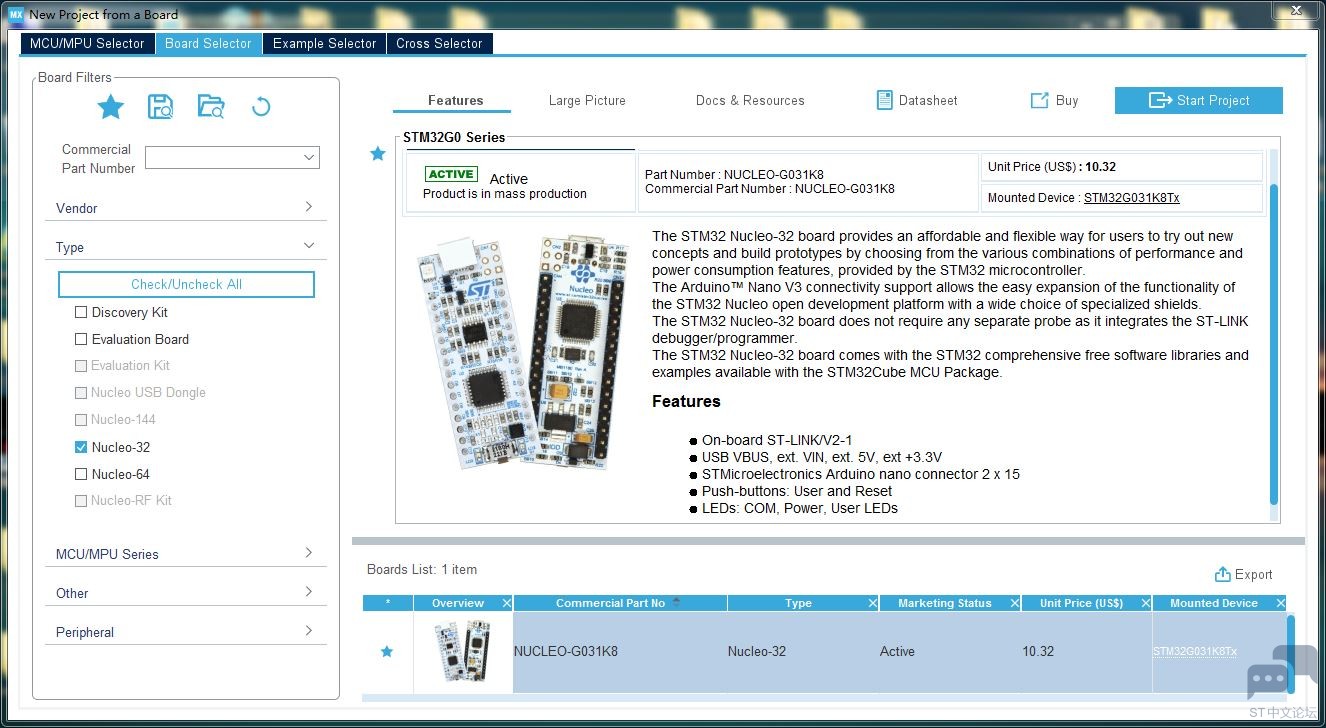Screen dimensions: 1326x728
Task: Open STM32G031K8Tx mounted device link in details
Action: 1131,198
